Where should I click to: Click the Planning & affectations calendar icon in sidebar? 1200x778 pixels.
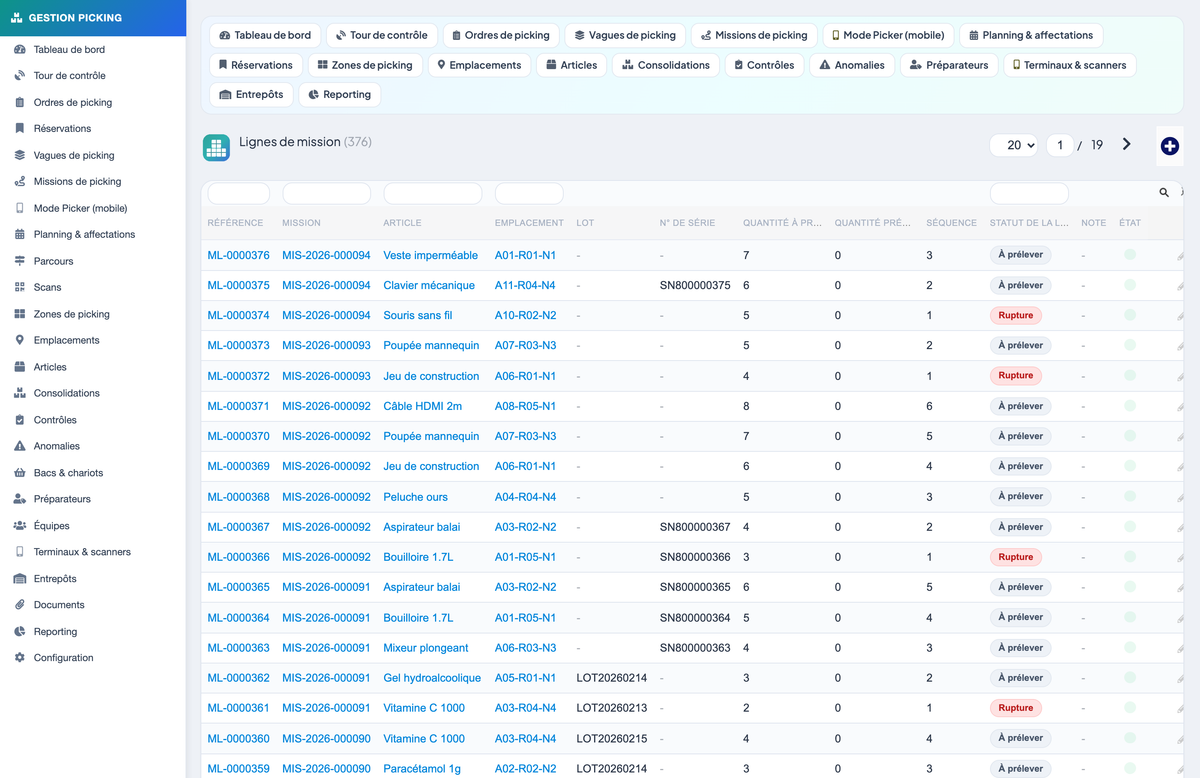(x=20, y=234)
